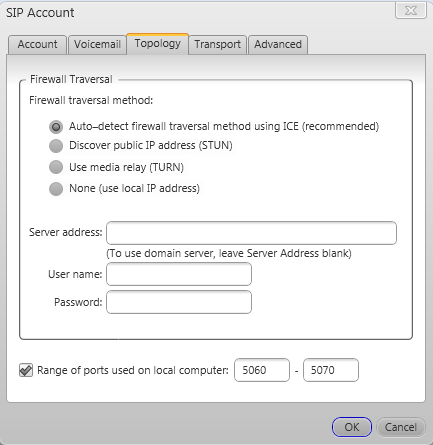Click the Auto-detect firewall traversal label text
The width and height of the screenshot is (433, 445).
tap(224, 126)
